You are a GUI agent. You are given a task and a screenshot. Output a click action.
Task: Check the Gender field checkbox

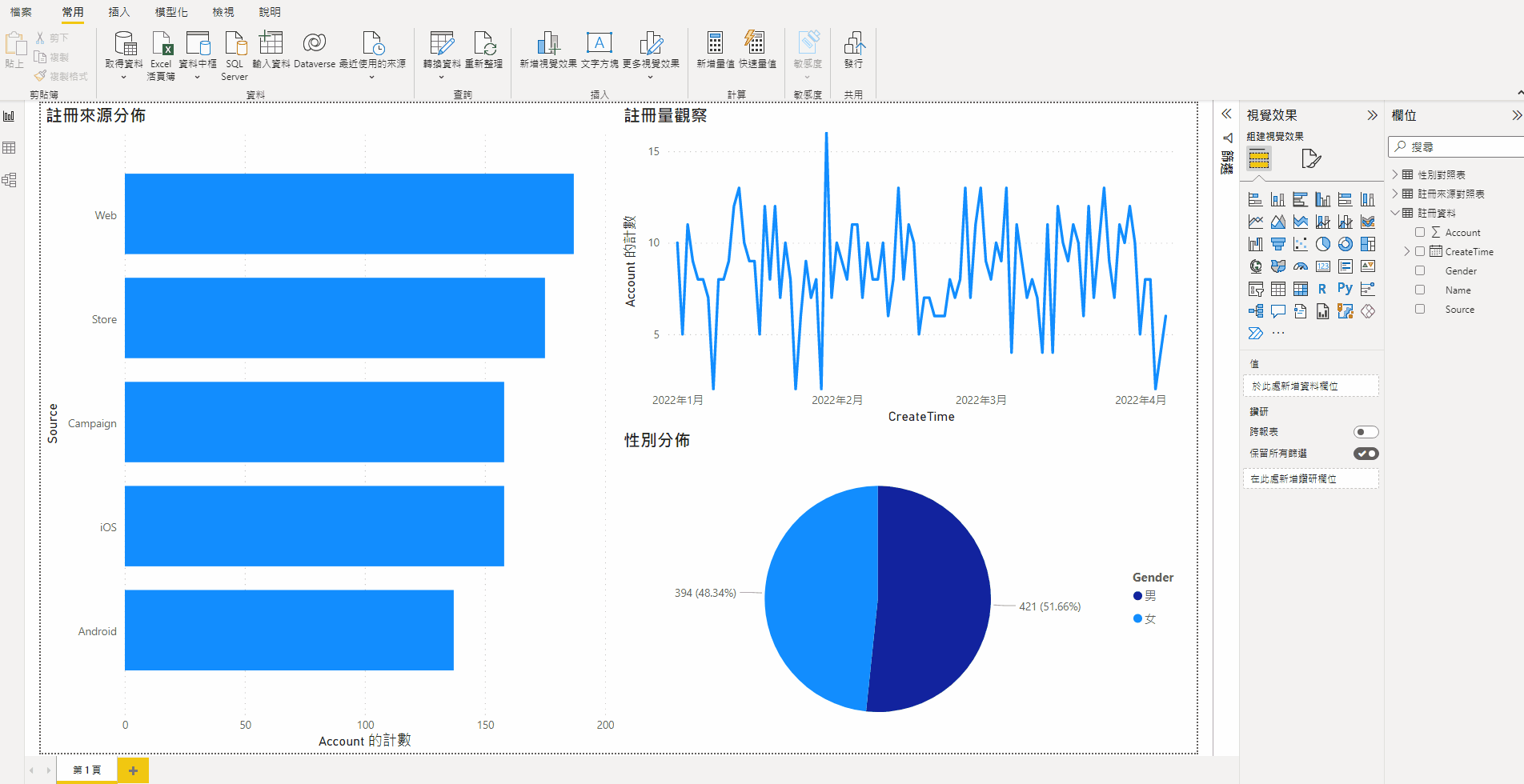pyautogui.click(x=1420, y=270)
